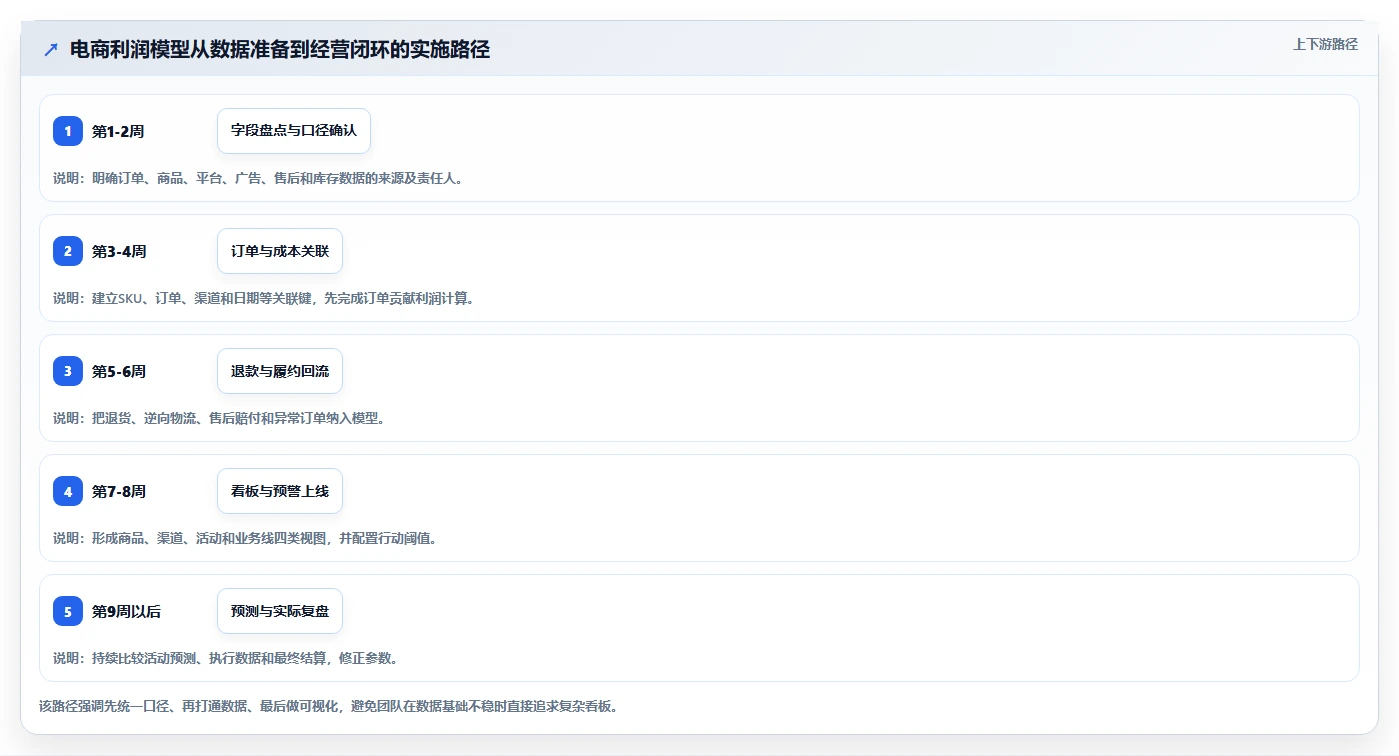The image size is (1399, 756).
Task: Click description starting 说明：形成商品、渠道、活动
Action: [245, 538]
